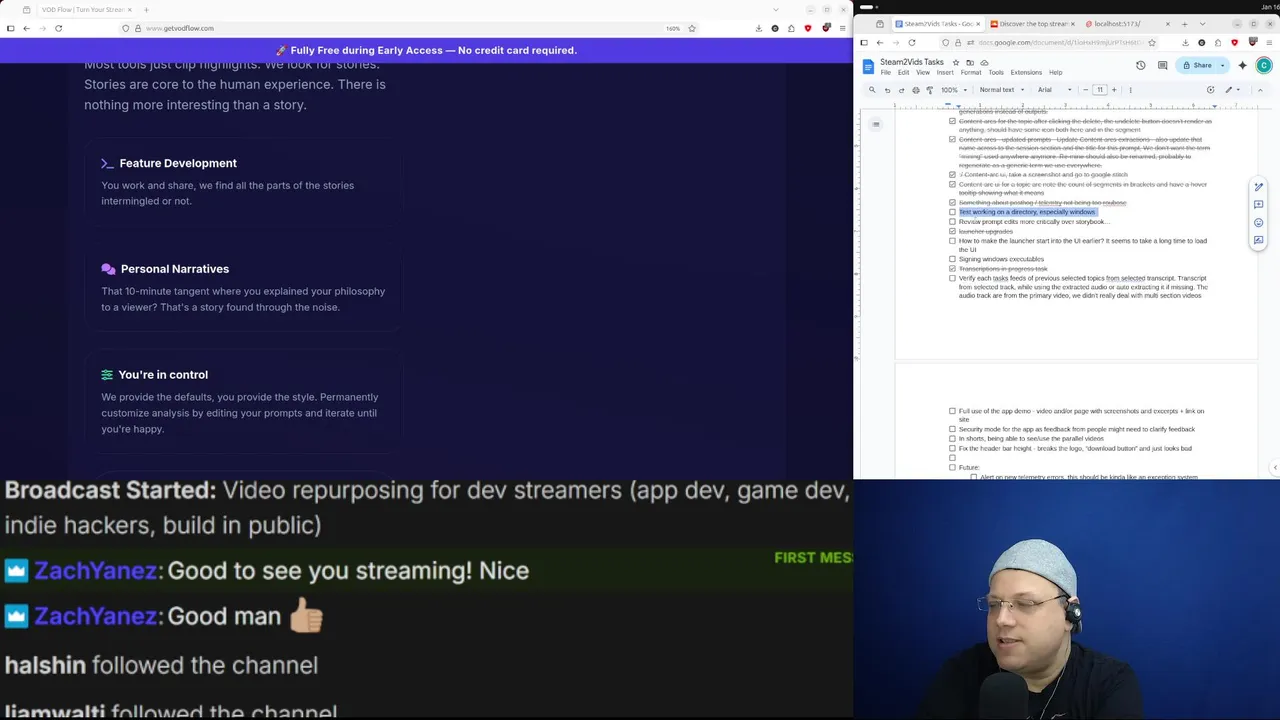Star the Steam2Vids Tasks document
This screenshot has width=1280, height=720.
[x=956, y=62]
